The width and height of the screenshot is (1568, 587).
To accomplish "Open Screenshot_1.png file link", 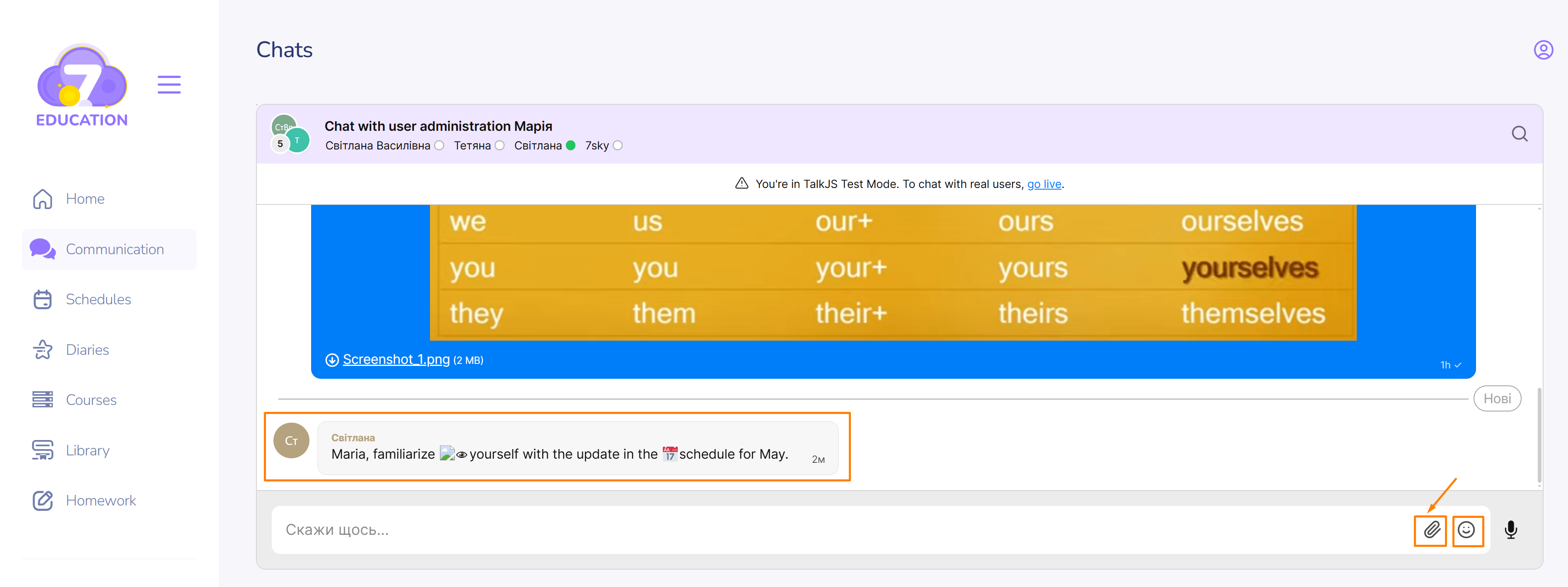I will (396, 359).
